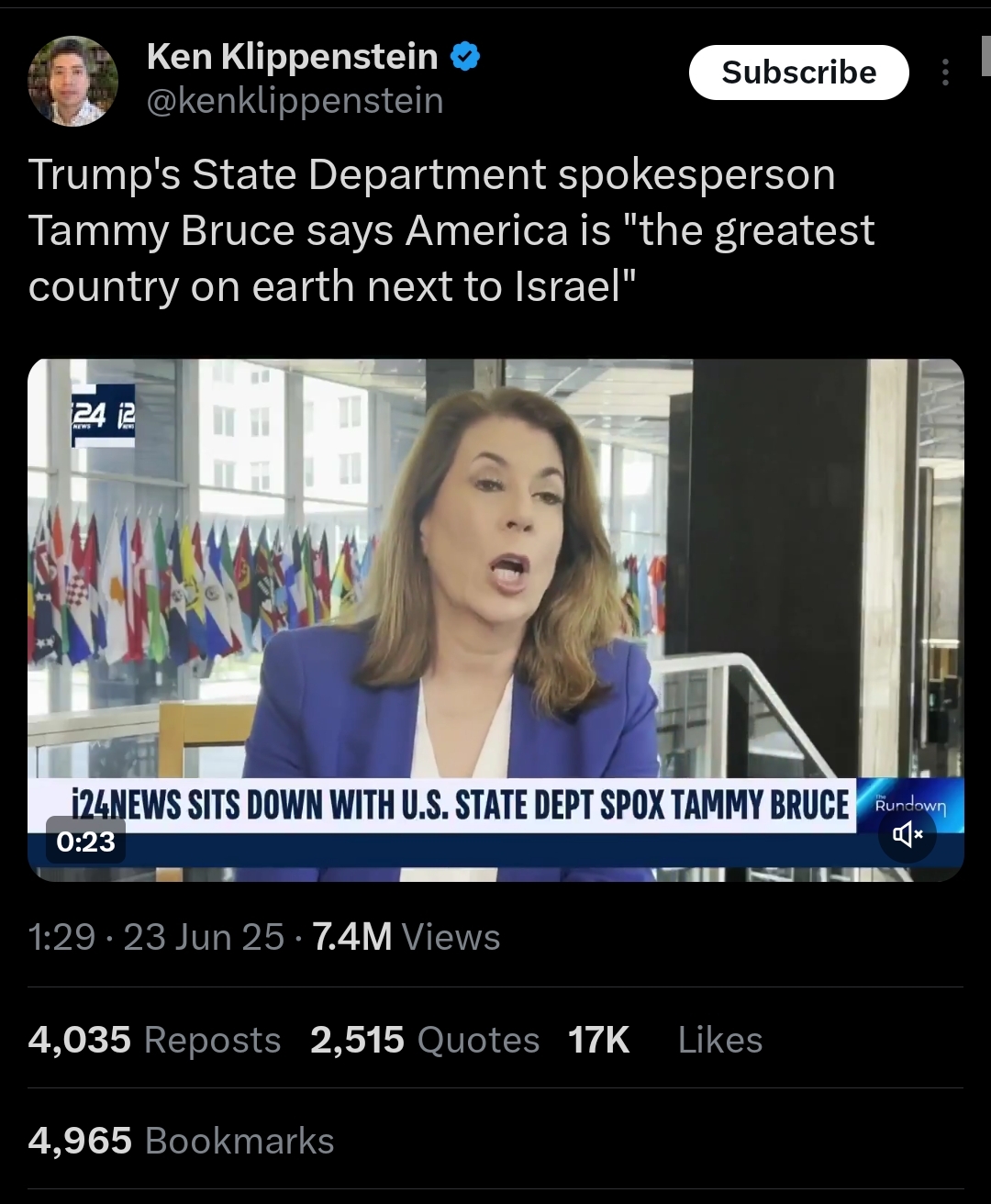Click the scrollbar marker at top right
Viewport: 991px width, 1204px height.
coord(985,55)
